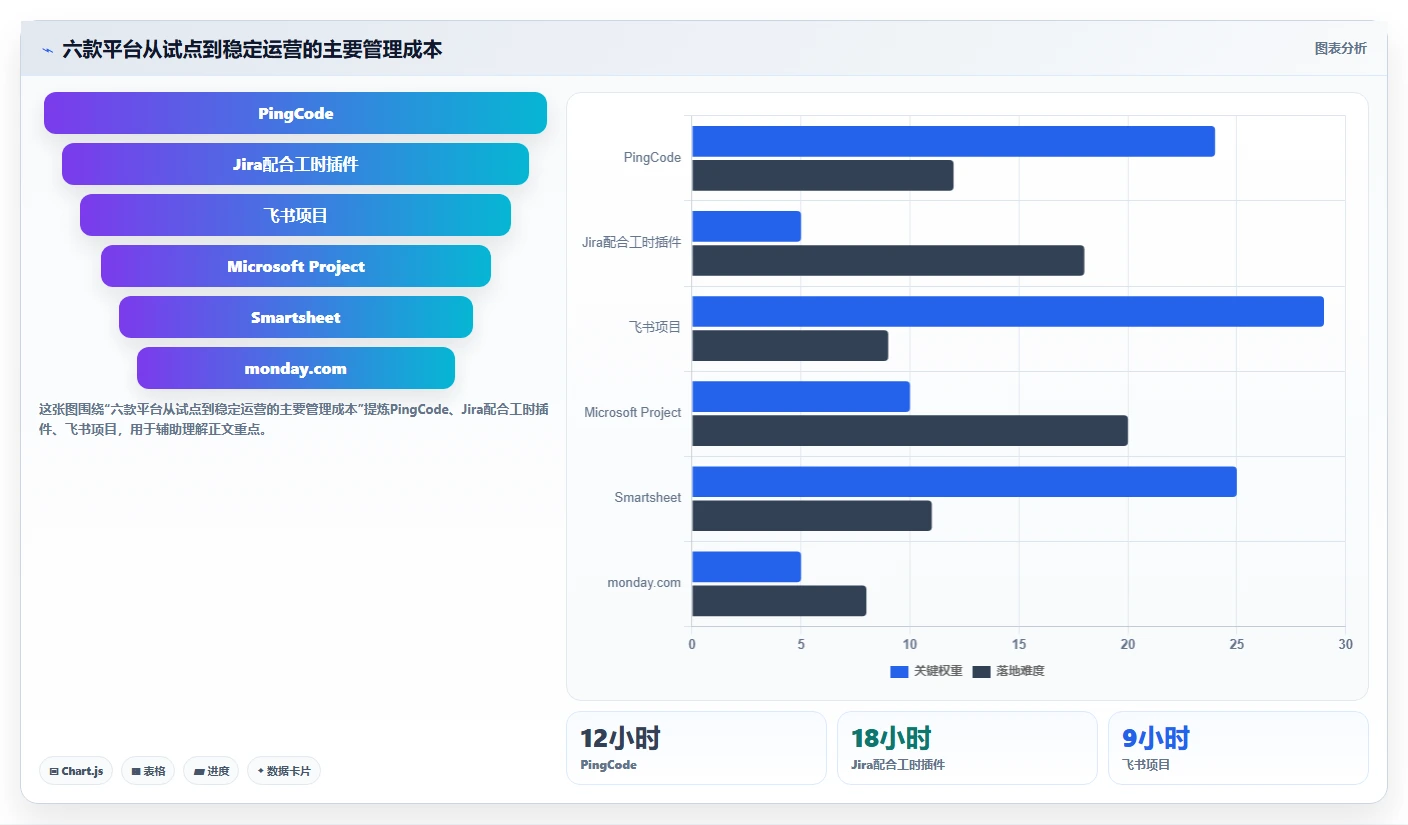Image resolution: width=1408 pixels, height=825 pixels.
Task: Click the chart y-axis label PingCode
Action: click(652, 157)
